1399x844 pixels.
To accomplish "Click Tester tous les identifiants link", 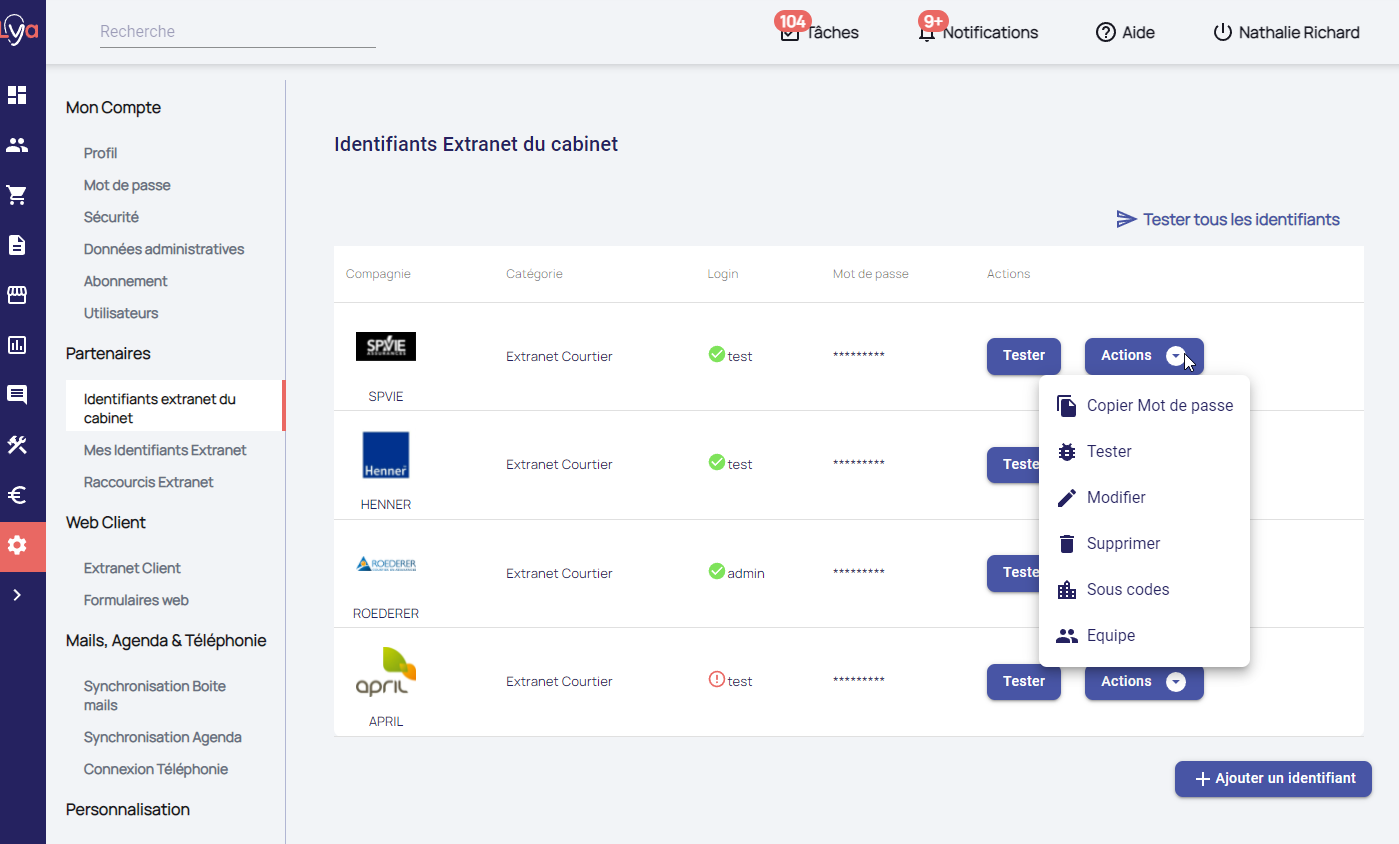I will click(x=1228, y=219).
